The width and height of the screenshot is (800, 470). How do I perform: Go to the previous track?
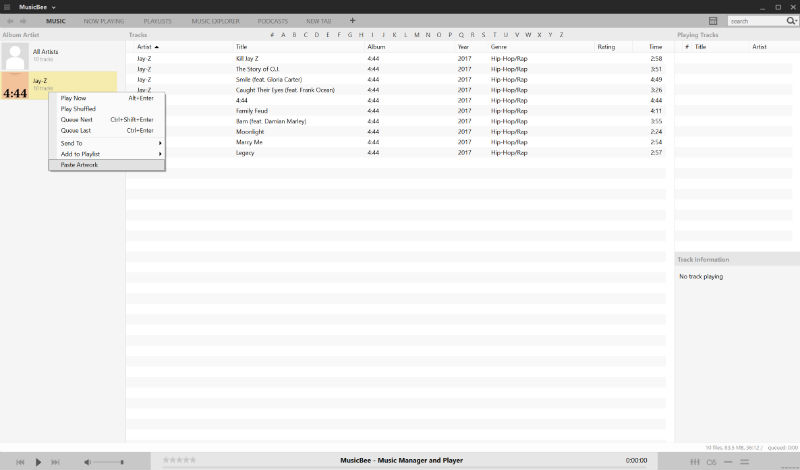click(x=22, y=461)
